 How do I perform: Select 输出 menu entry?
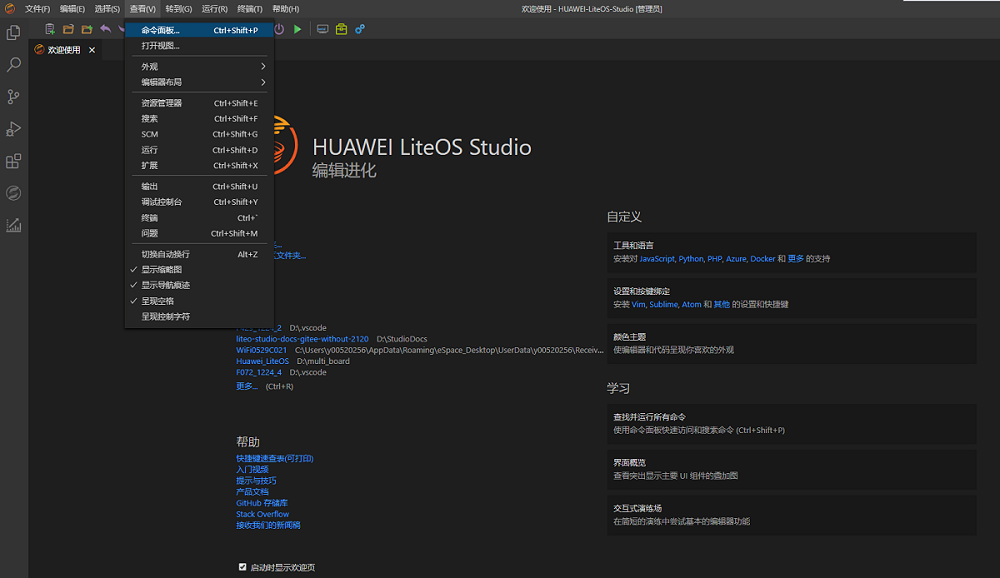[199, 186]
